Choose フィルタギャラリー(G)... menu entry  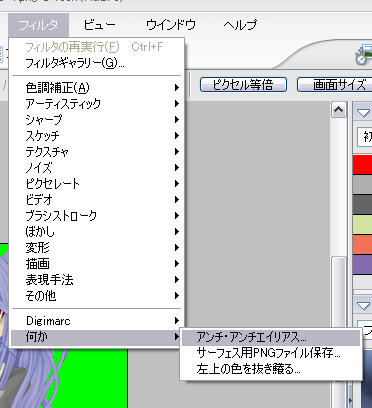click(x=97, y=63)
